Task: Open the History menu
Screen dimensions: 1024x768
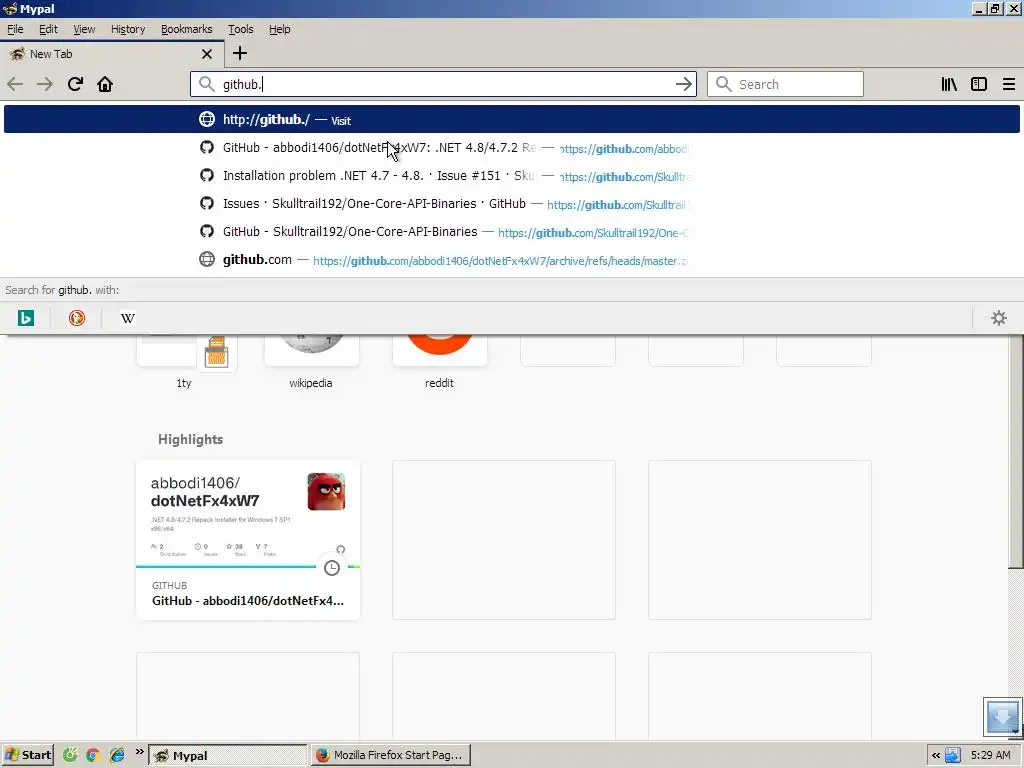Action: pos(127,29)
